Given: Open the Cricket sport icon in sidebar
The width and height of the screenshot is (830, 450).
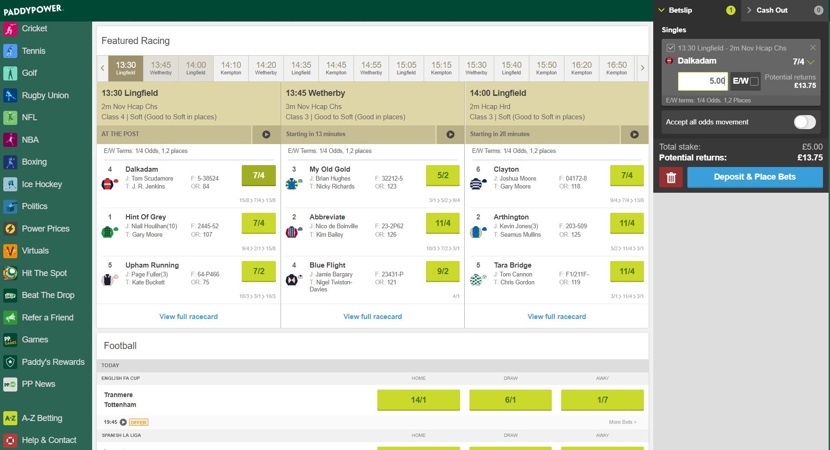Looking at the screenshot, I should click(10, 29).
